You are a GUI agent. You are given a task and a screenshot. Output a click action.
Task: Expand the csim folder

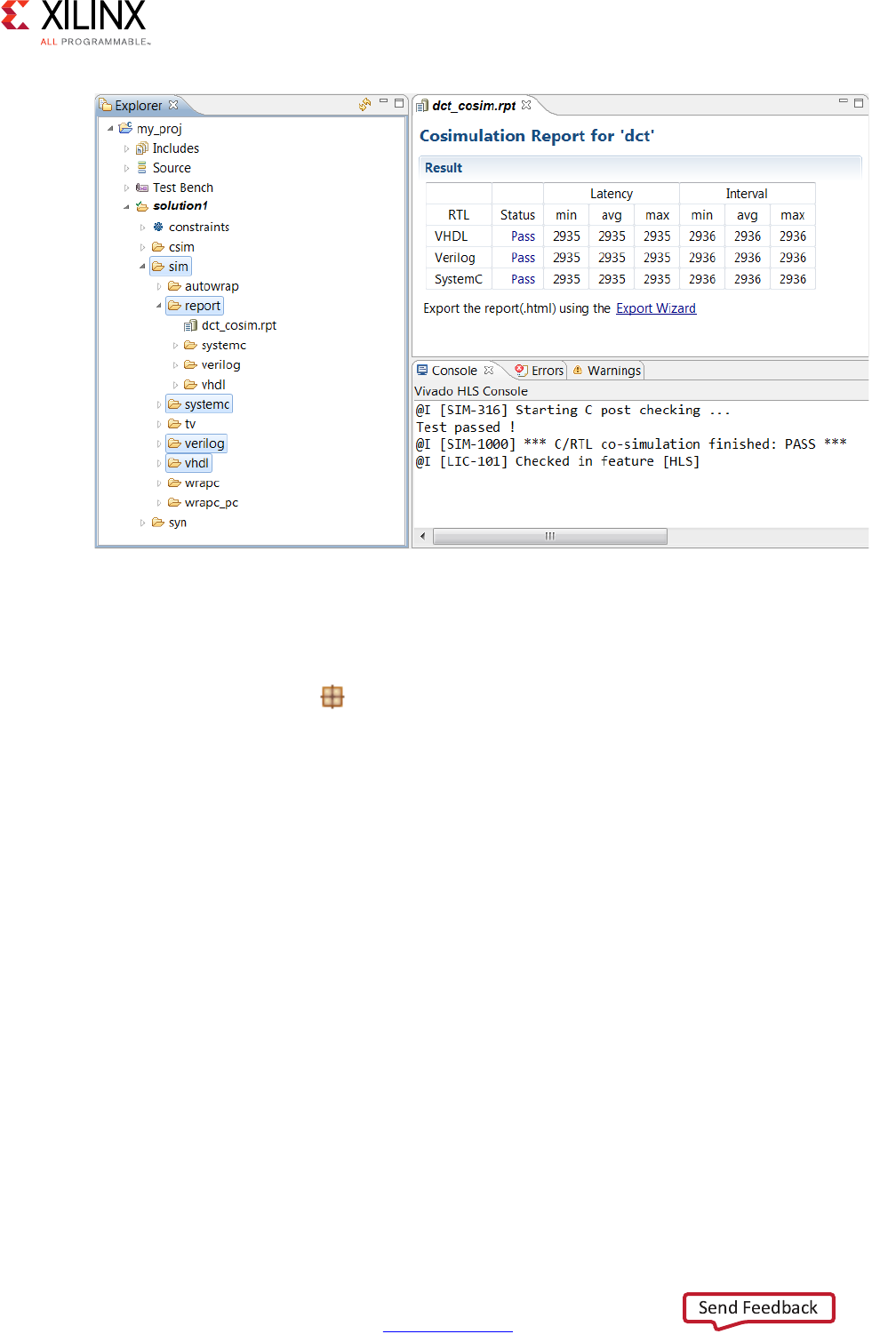click(142, 248)
